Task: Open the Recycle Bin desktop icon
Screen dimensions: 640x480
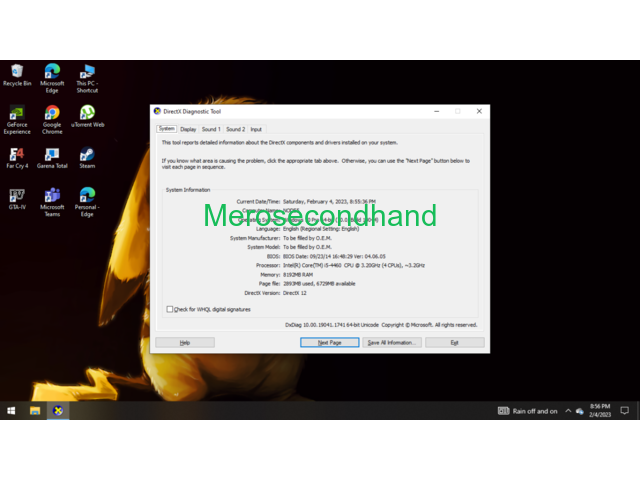Action: point(17,72)
